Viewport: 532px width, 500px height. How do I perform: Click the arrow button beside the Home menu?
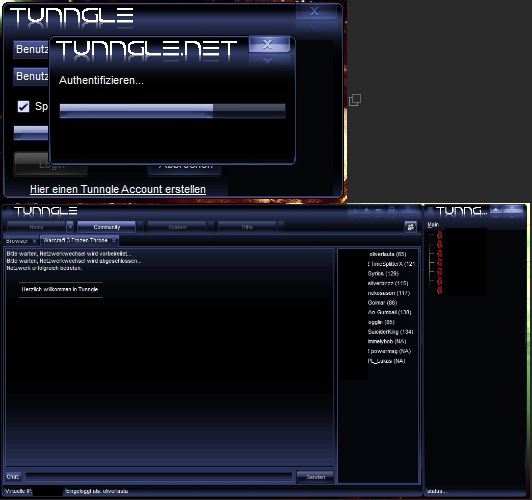[x=70, y=227]
